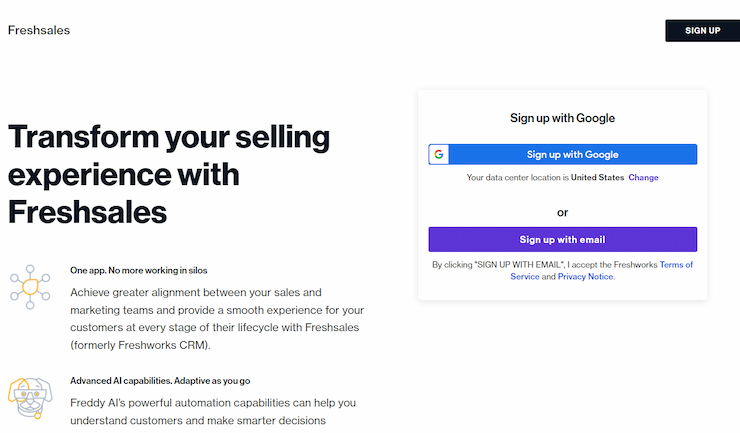Click the 'Transform your selling experience' headline
Image resolution: width=740 pixels, height=433 pixels.
(x=170, y=174)
